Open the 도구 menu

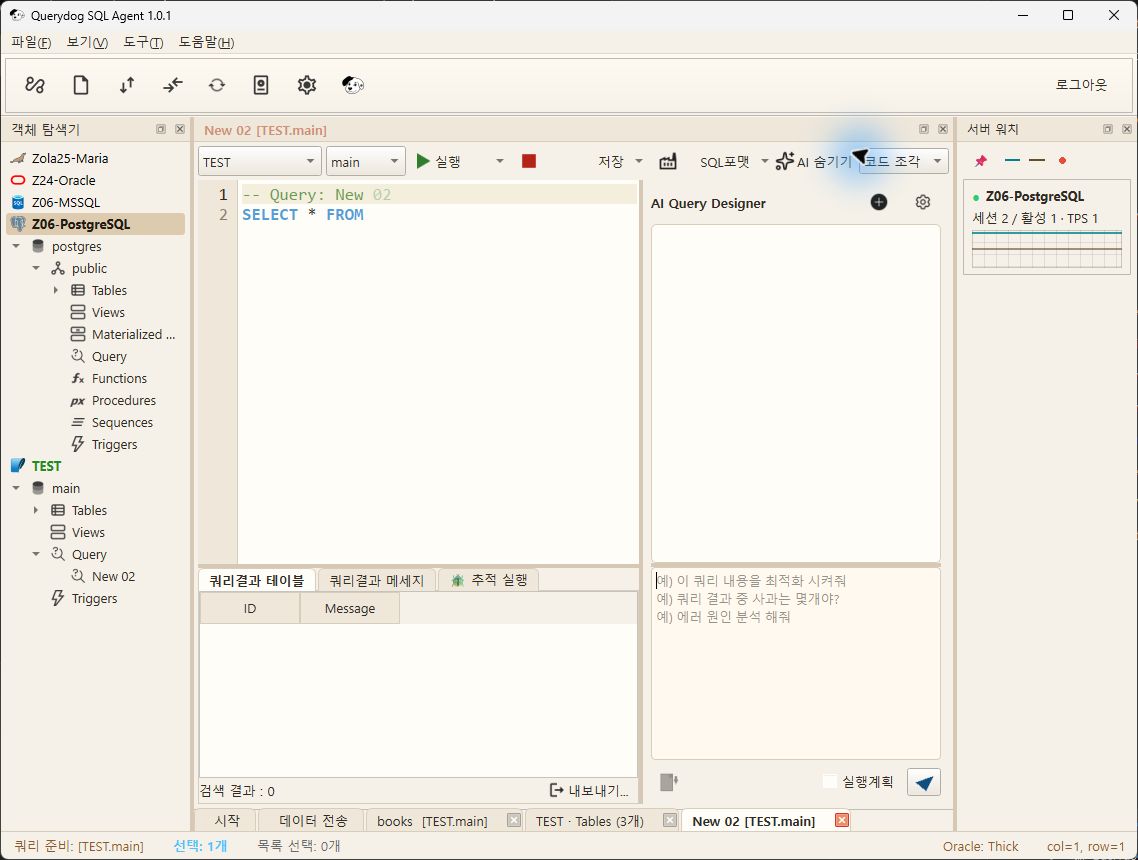pyautogui.click(x=143, y=42)
